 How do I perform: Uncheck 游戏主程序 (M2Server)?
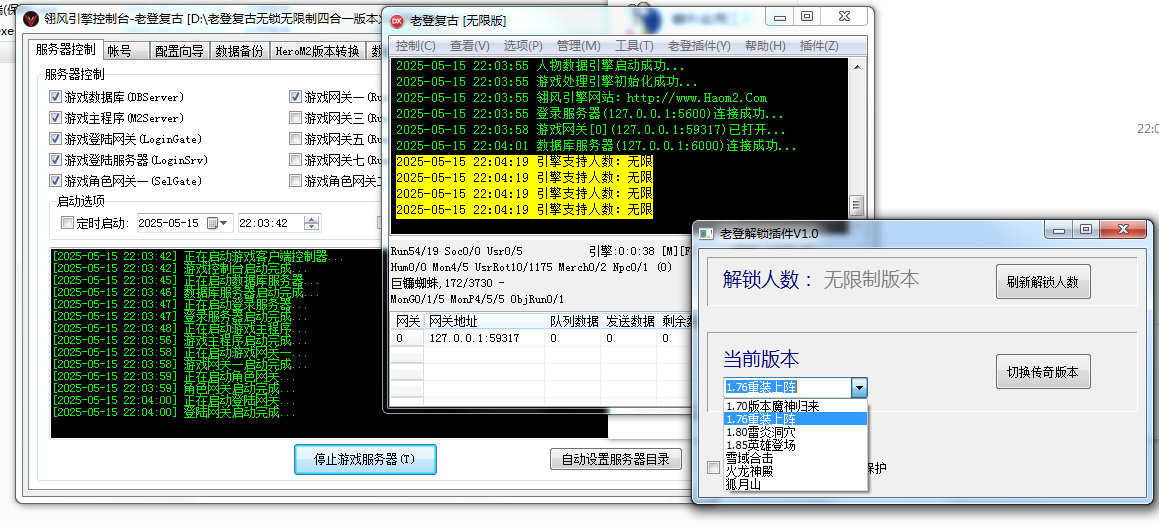click(55, 118)
